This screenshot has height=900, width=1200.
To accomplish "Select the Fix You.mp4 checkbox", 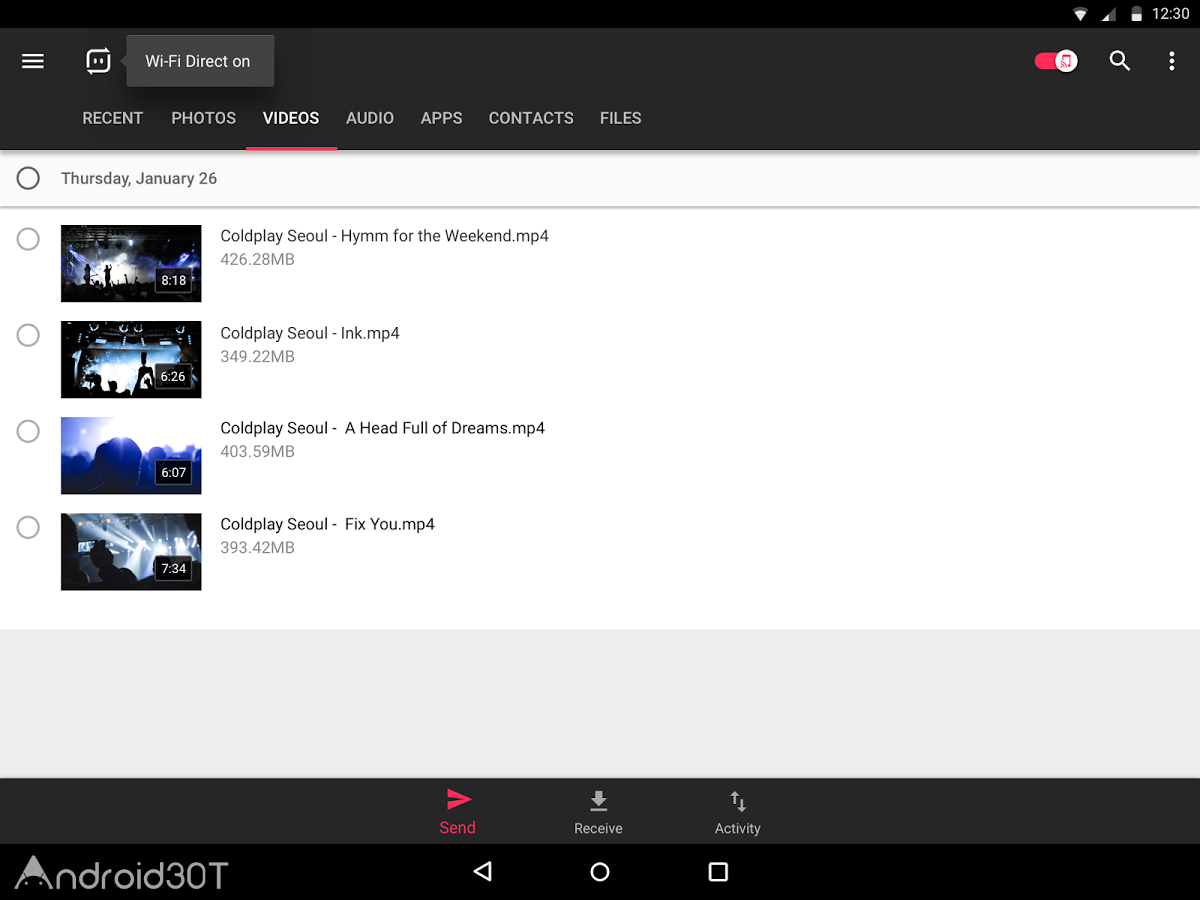I will point(28,527).
